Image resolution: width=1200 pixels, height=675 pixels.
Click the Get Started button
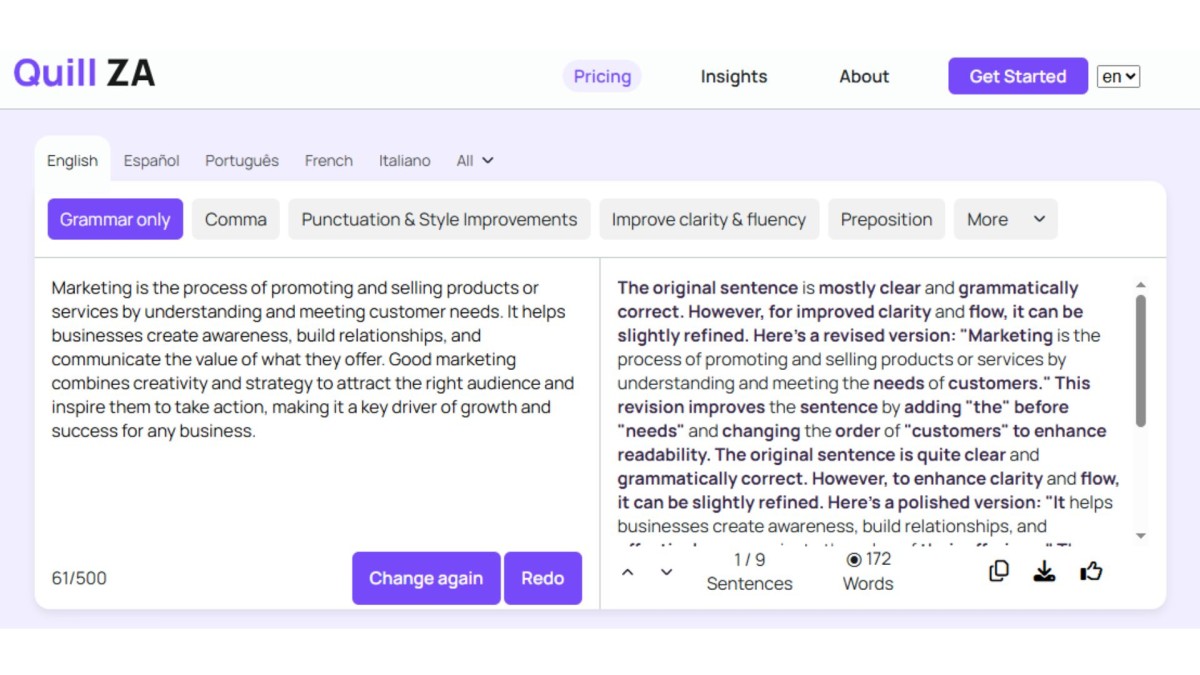tap(1018, 76)
